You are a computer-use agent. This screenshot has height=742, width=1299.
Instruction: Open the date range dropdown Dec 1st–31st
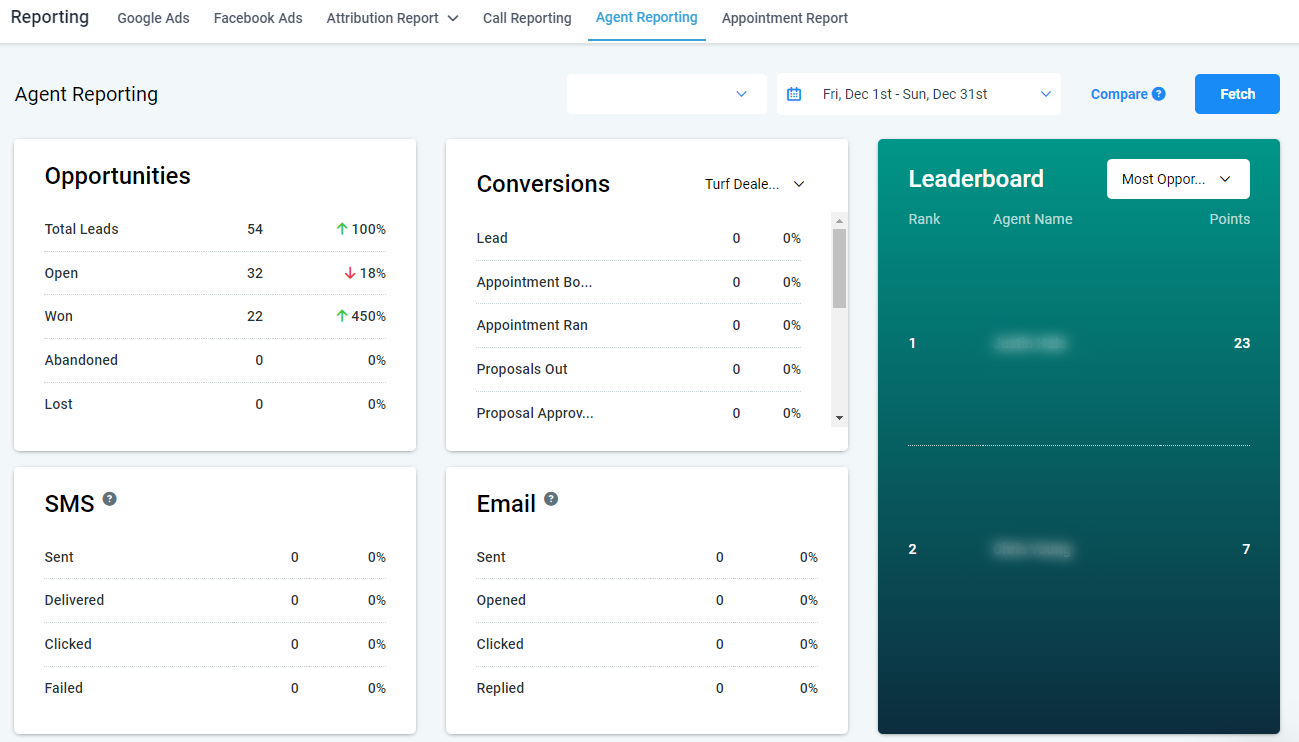click(919, 94)
